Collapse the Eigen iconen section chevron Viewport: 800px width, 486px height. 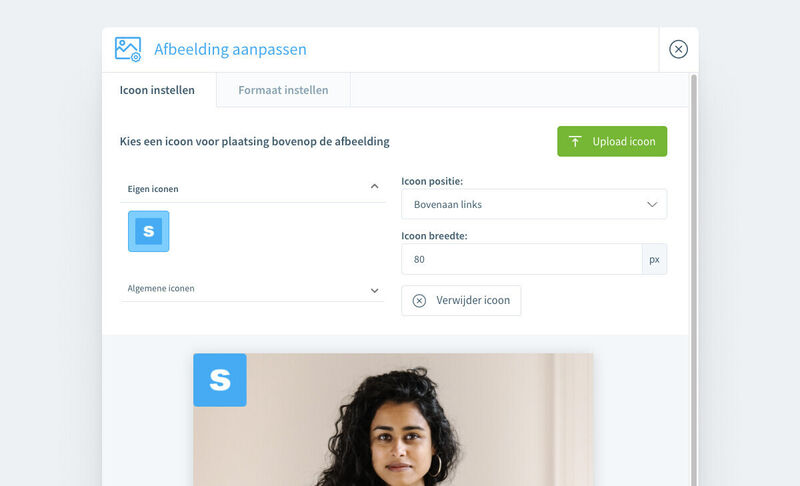tap(374, 187)
